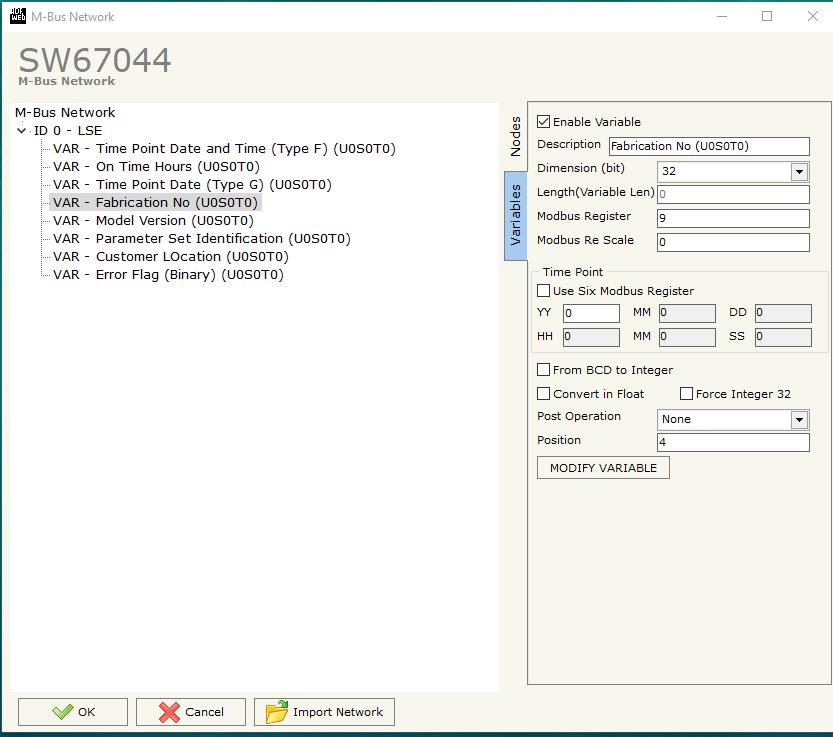Click the Import Network button
Image resolution: width=833 pixels, height=737 pixels.
click(324, 712)
